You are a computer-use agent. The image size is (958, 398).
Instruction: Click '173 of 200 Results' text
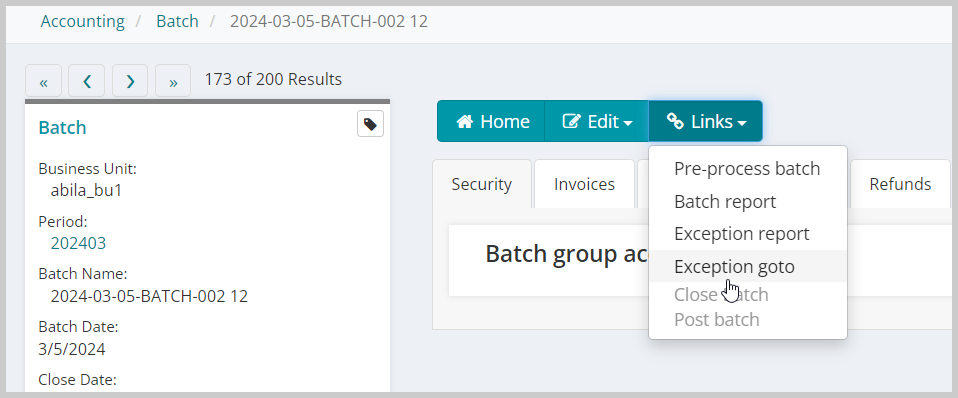273,79
